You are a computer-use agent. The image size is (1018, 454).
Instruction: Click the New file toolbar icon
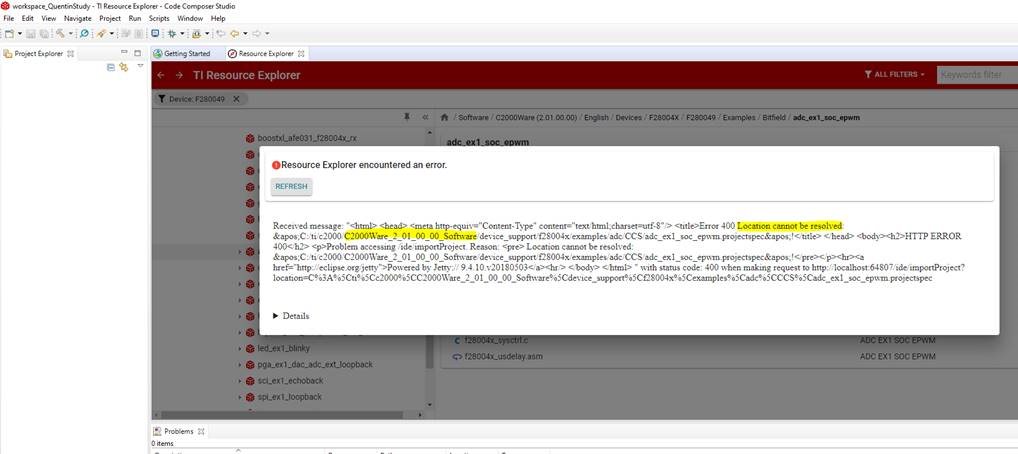[9, 33]
